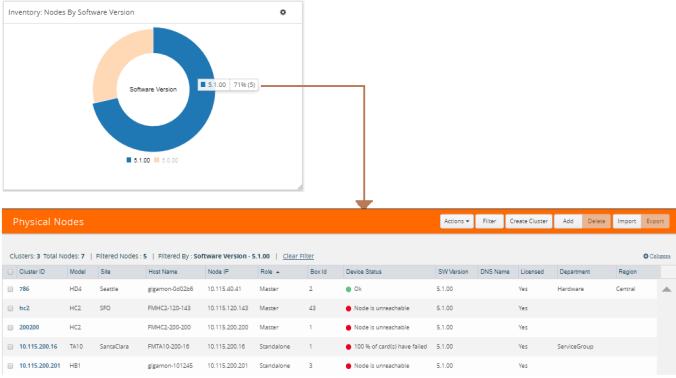Image resolution: width=676 pixels, height=378 pixels.
Task: Open cluster ID 786 link
Action: click(24, 289)
